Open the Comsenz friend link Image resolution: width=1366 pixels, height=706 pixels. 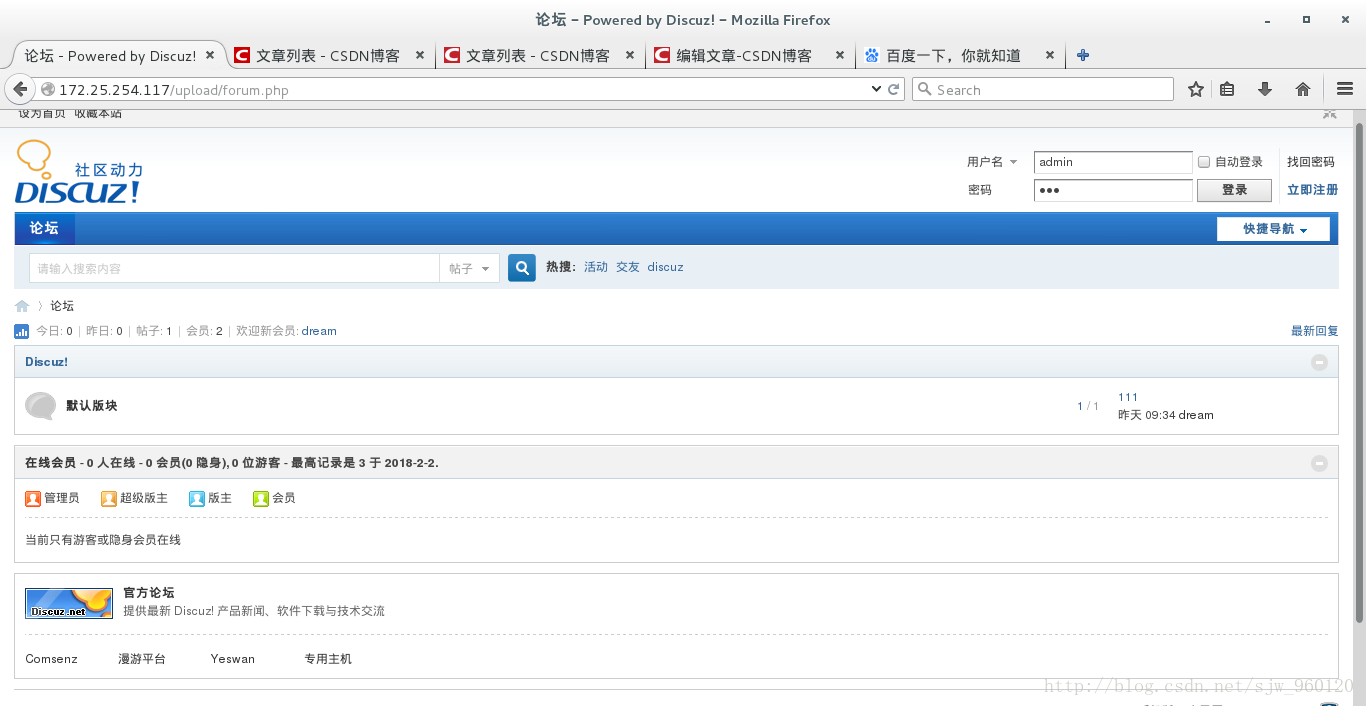(x=51, y=659)
